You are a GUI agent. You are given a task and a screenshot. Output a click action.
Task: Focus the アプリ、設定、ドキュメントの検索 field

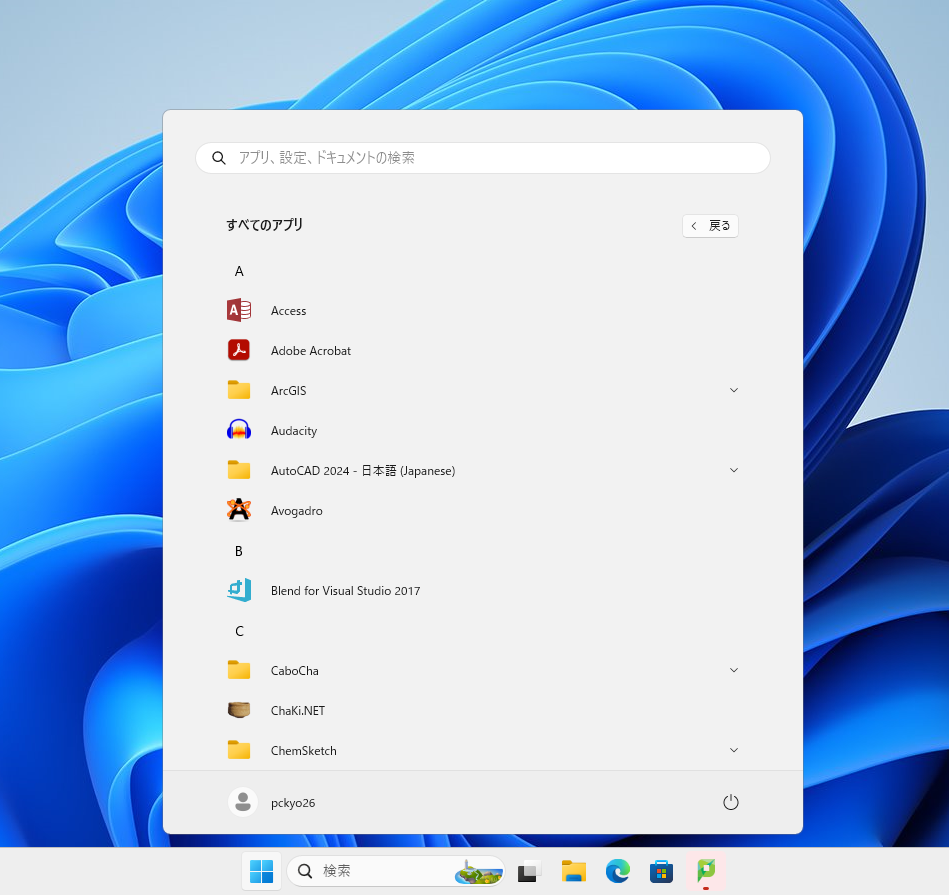pos(483,158)
